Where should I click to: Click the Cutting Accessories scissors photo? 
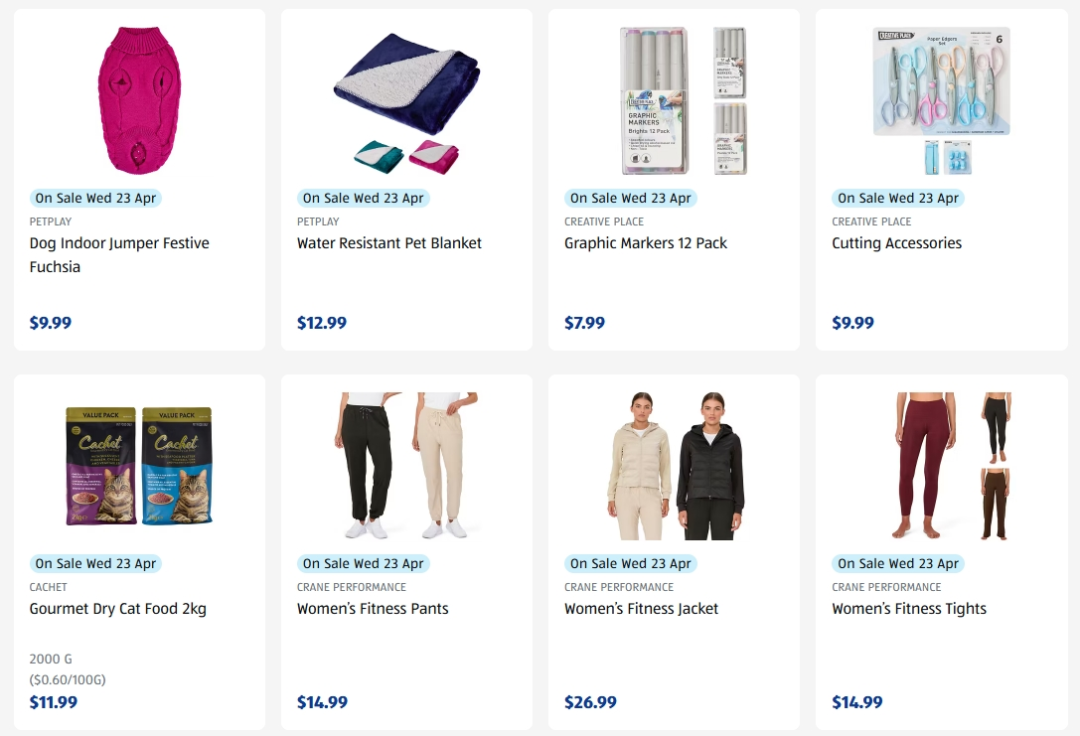[x=941, y=101]
